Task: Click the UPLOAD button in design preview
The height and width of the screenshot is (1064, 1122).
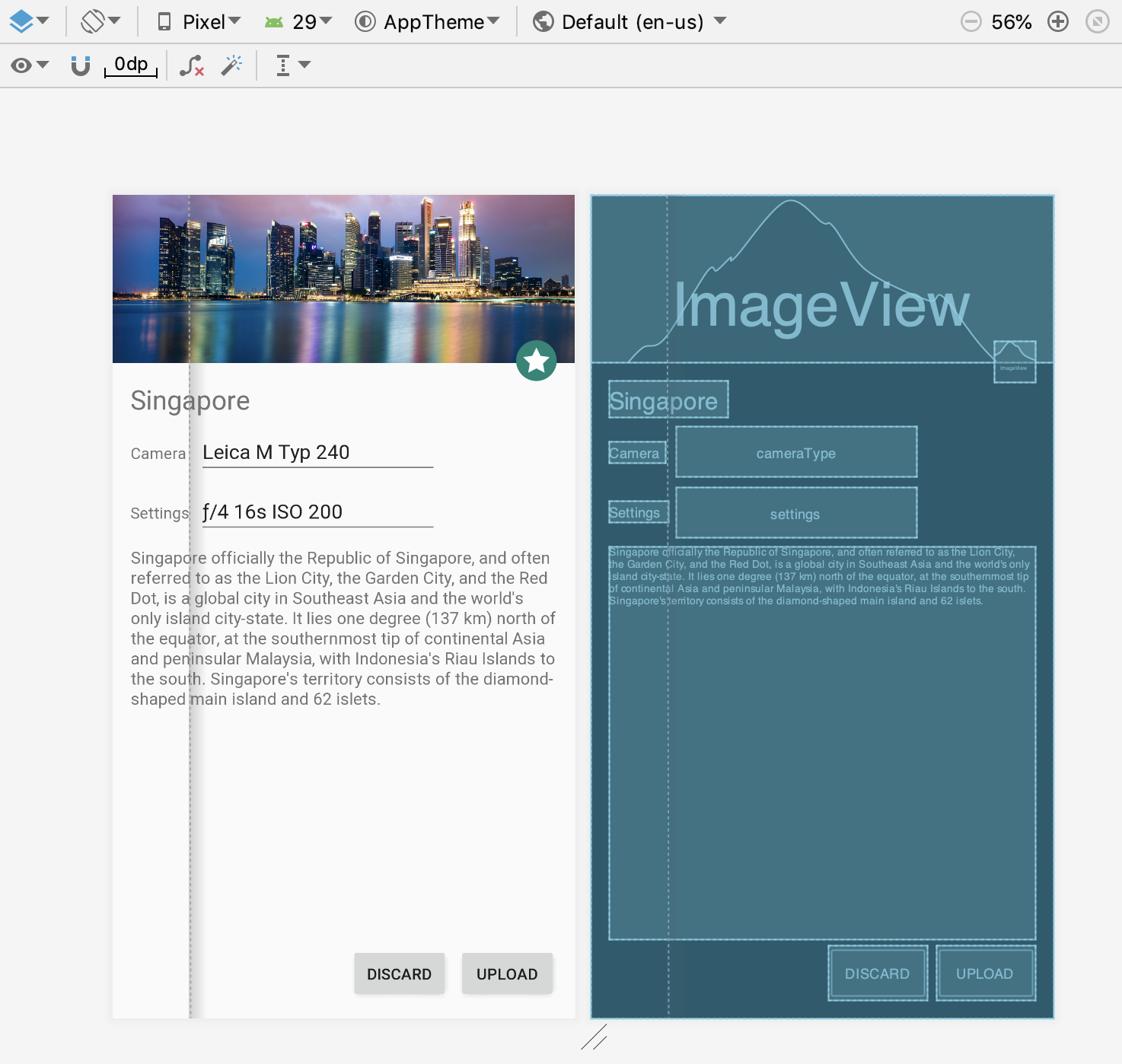Action: tap(507, 974)
